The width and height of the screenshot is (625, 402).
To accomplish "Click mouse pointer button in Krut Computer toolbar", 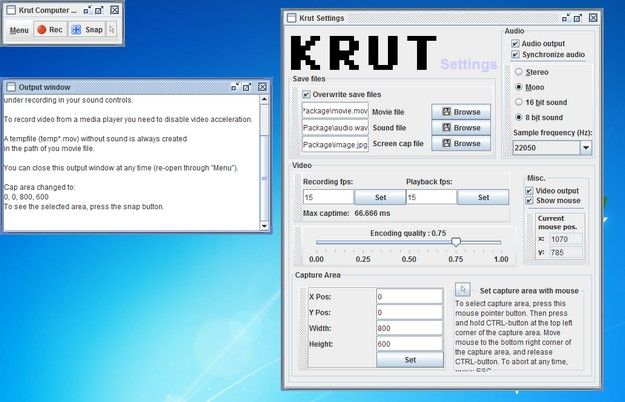I will (x=112, y=29).
